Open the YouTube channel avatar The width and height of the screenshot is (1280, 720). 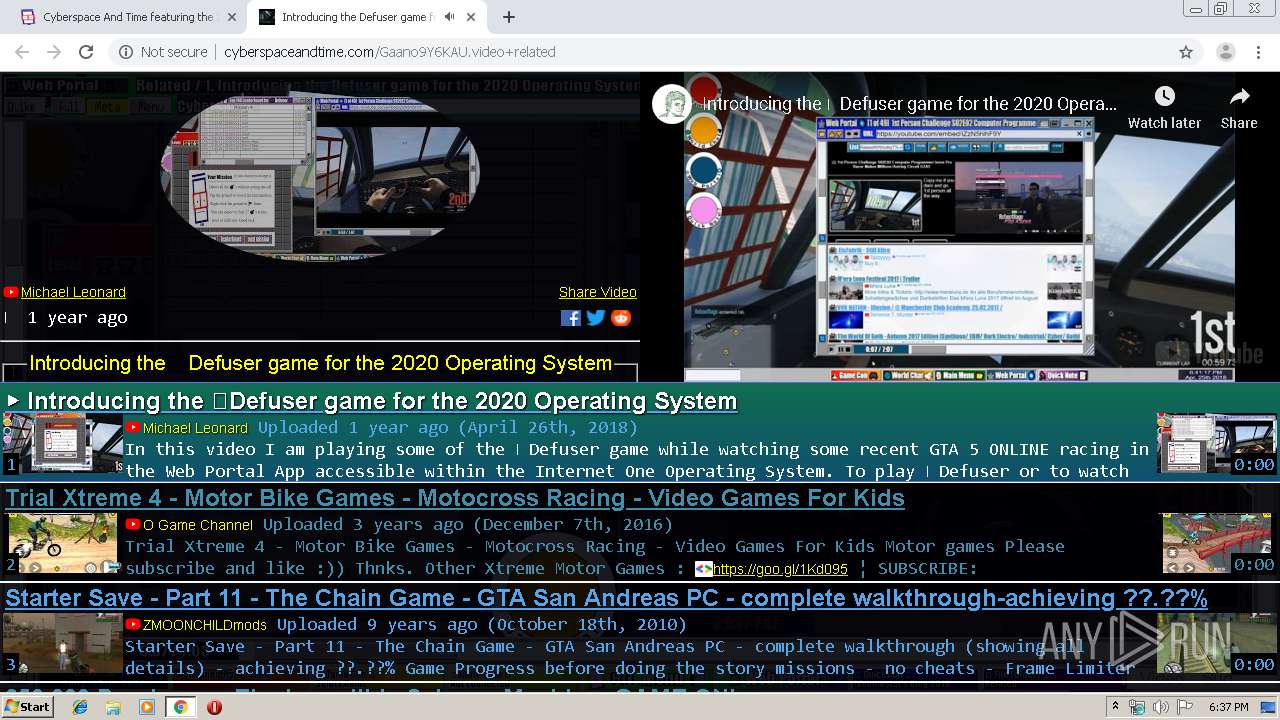[x=672, y=104]
